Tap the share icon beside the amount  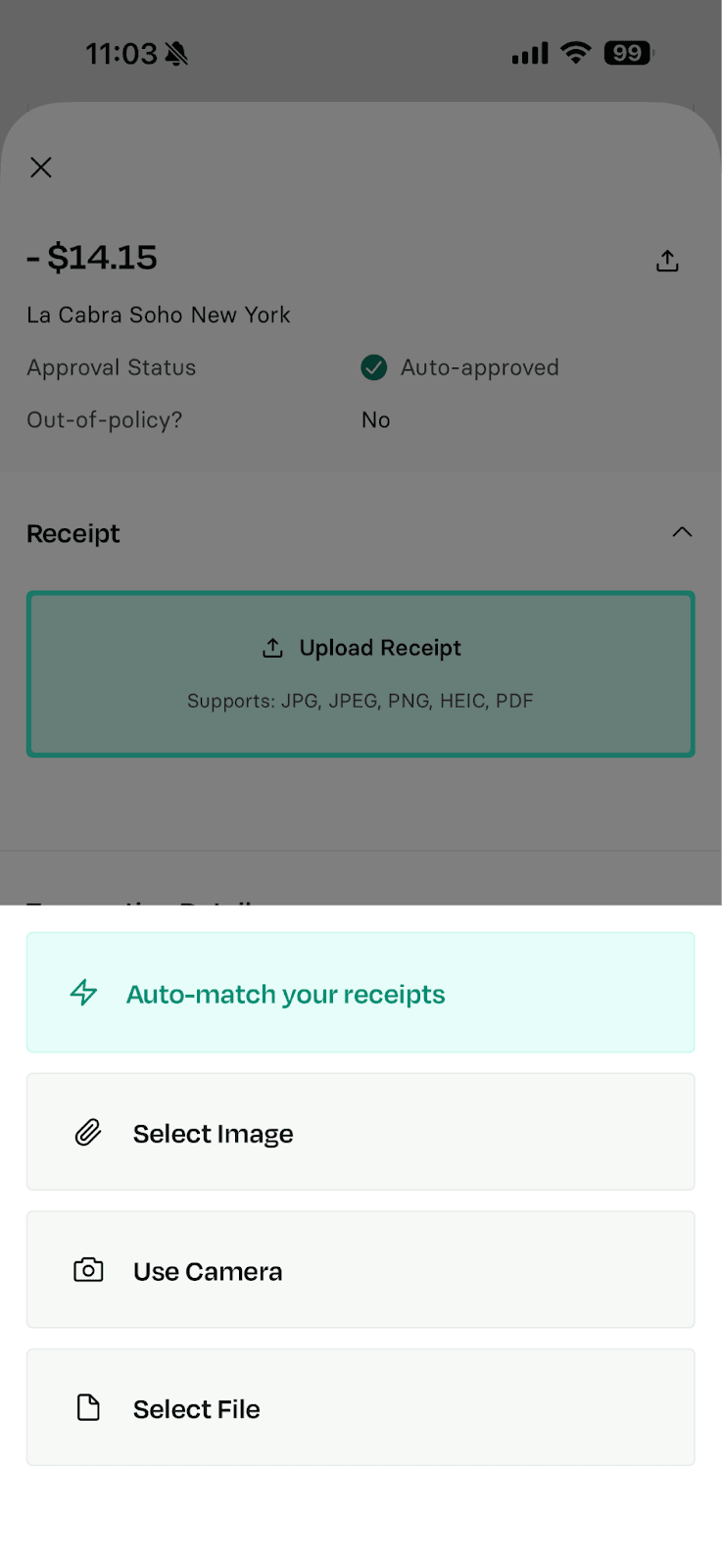pyautogui.click(x=667, y=261)
